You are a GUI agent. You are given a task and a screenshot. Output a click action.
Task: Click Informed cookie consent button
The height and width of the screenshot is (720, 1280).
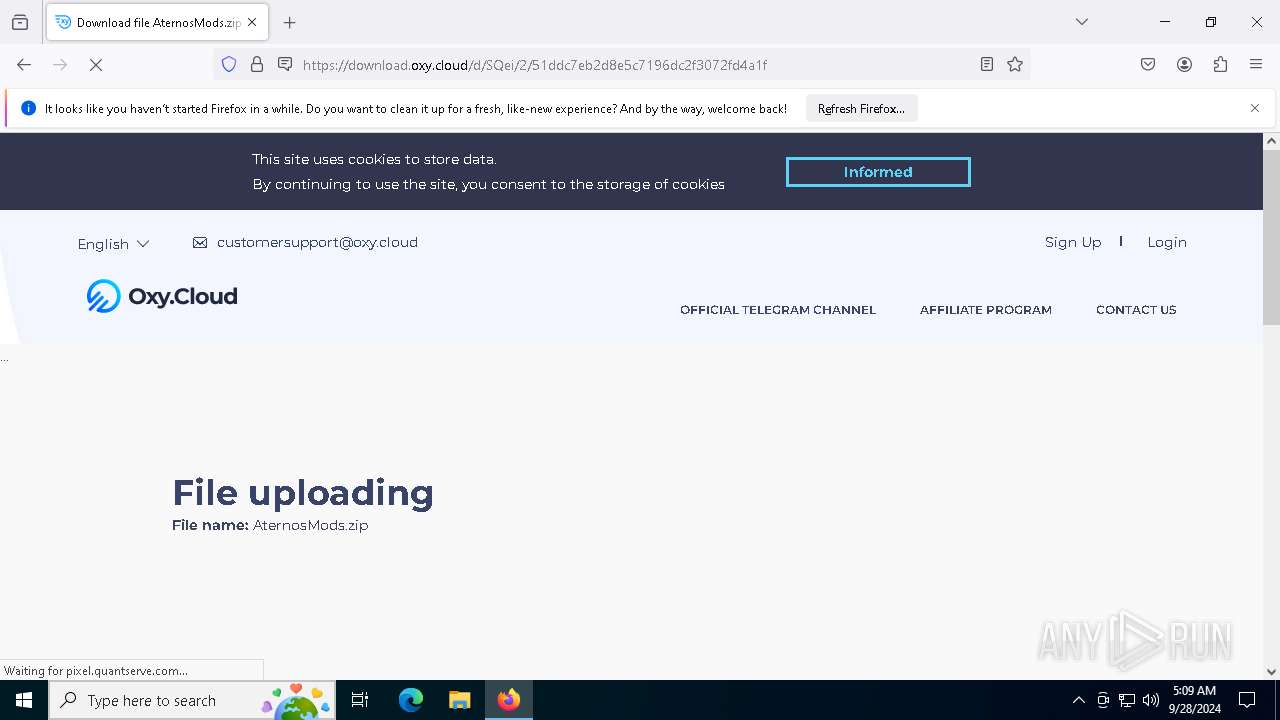(878, 172)
